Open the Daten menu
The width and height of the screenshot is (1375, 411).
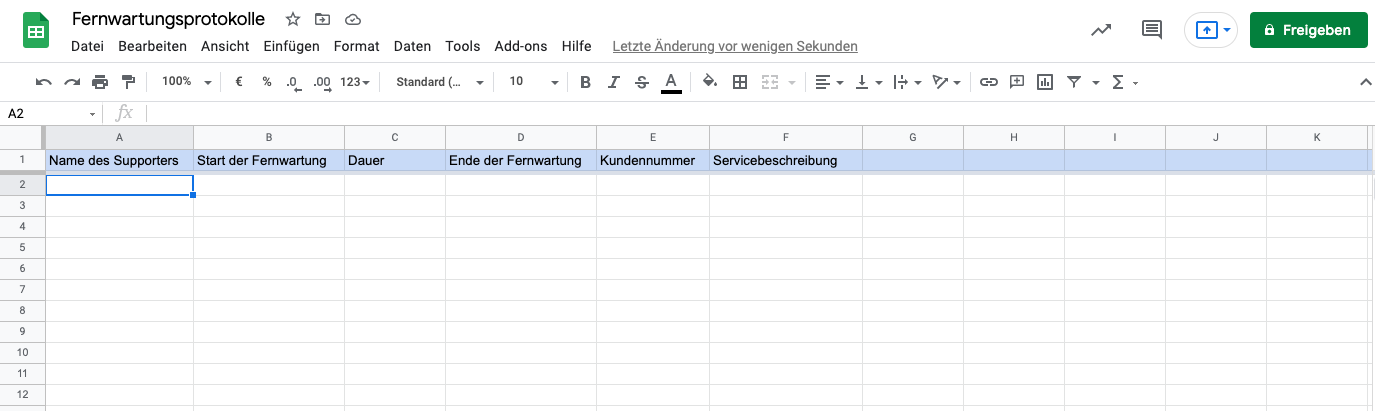[x=412, y=46]
